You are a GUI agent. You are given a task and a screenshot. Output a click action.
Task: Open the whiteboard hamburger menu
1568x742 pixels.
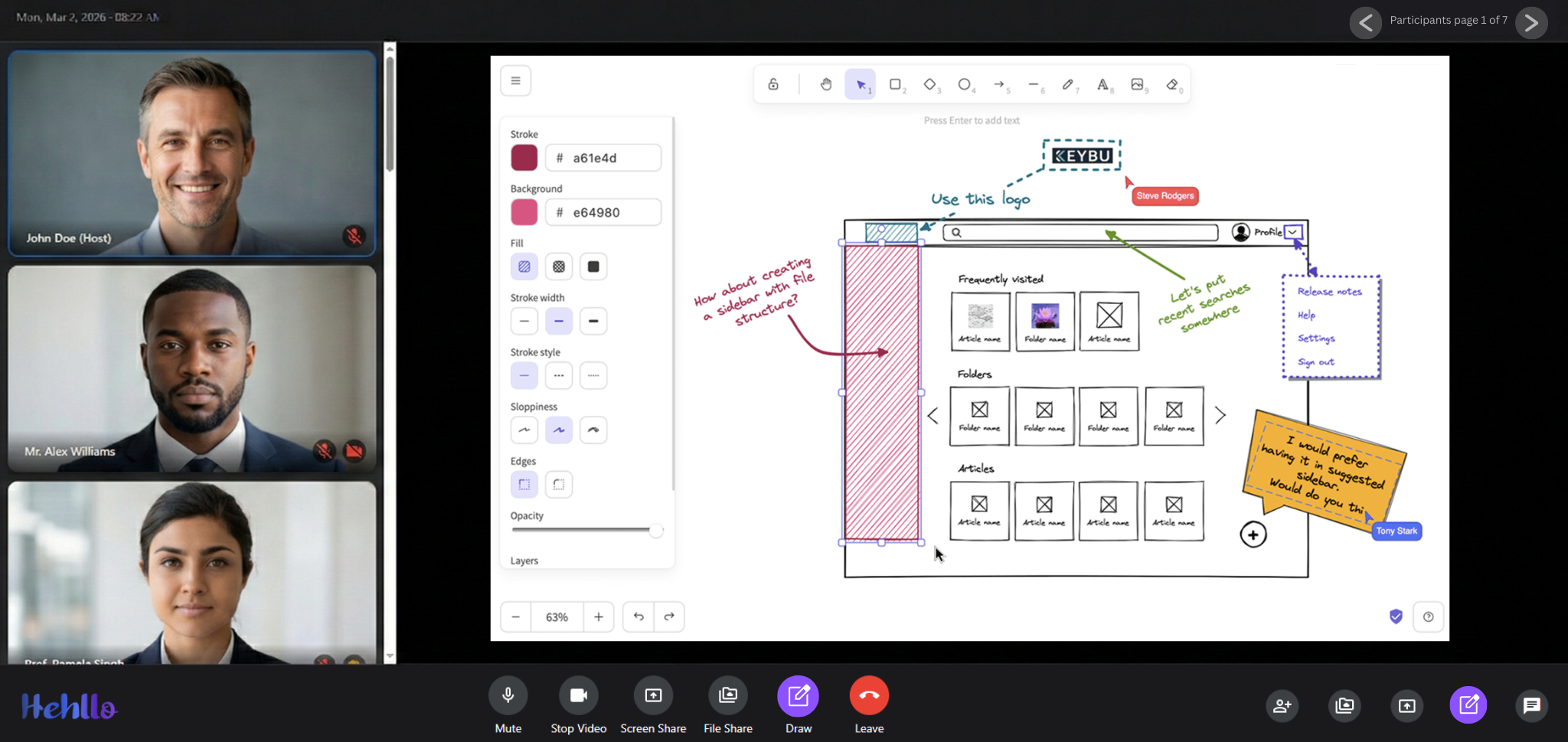tap(515, 80)
